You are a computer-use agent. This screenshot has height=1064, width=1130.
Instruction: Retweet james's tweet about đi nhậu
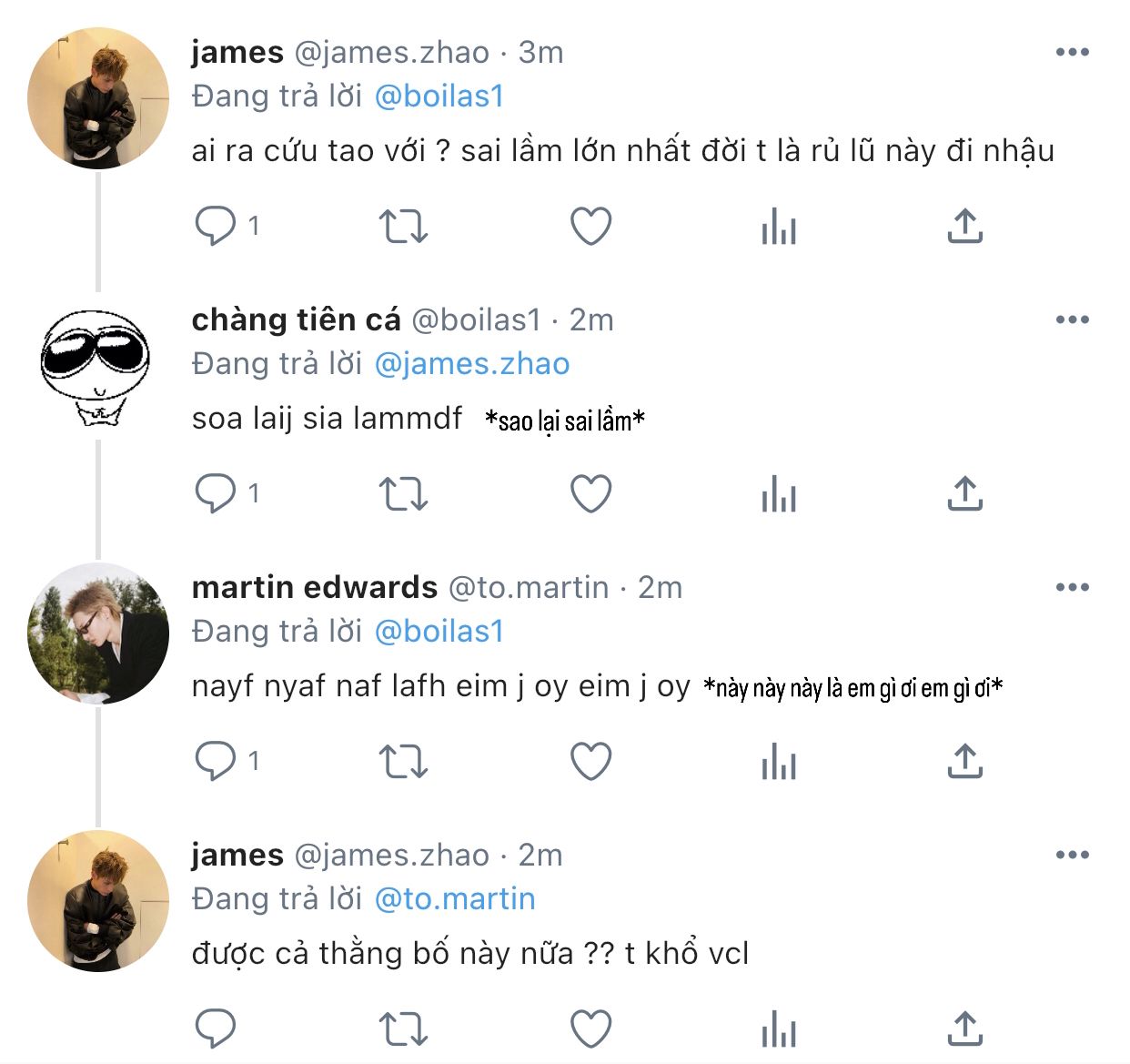pyautogui.click(x=403, y=226)
